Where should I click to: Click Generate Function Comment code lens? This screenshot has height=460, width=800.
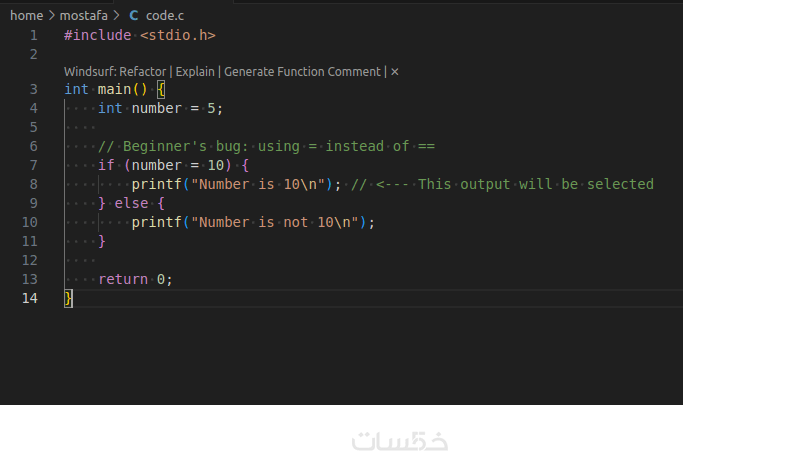pos(303,72)
